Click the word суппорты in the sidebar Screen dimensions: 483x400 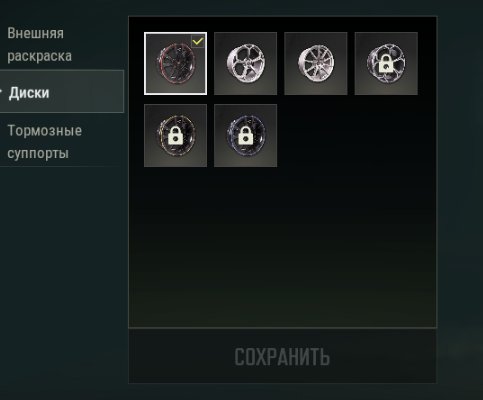(x=38, y=153)
